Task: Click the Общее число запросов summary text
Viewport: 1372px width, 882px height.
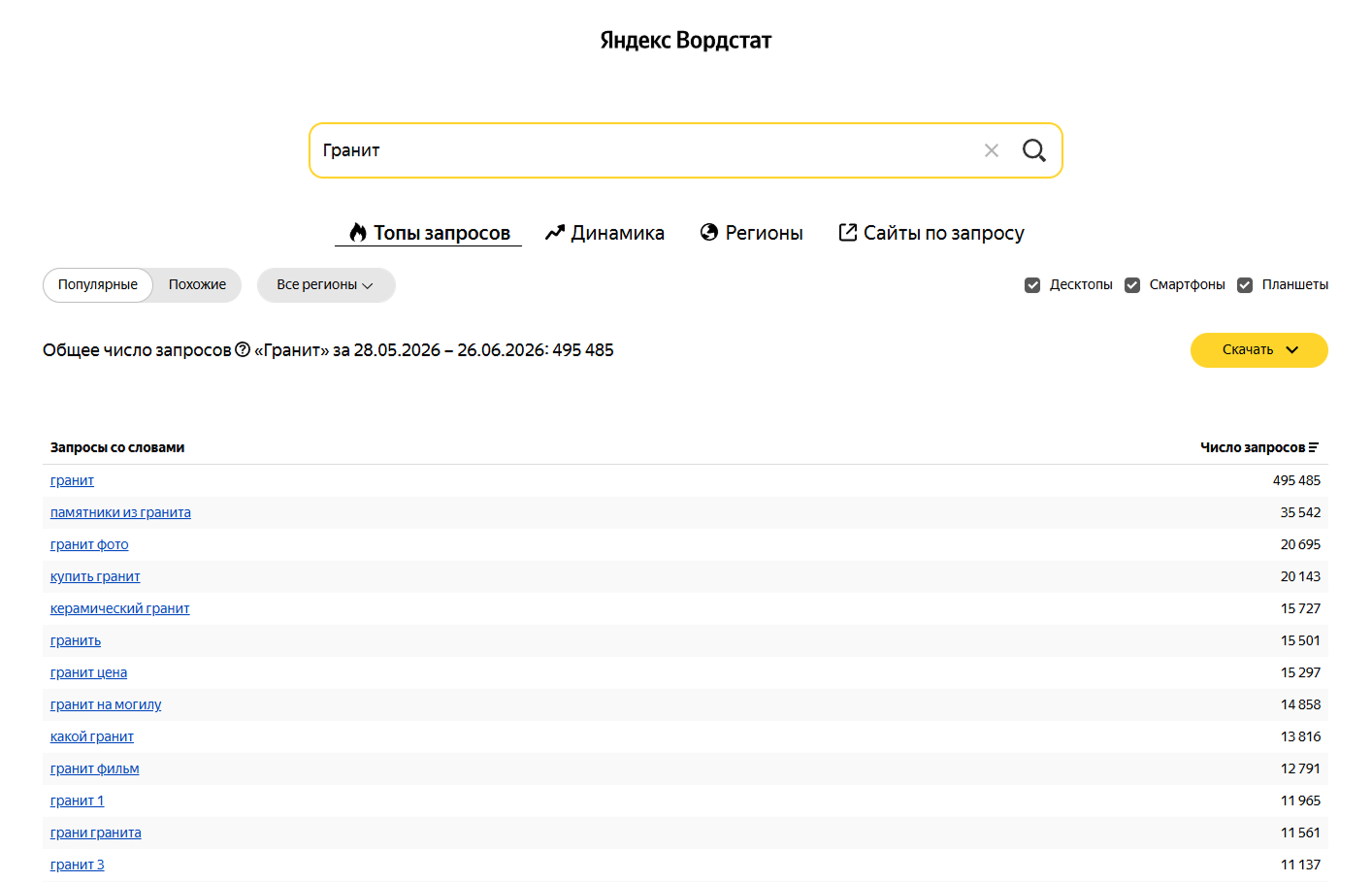Action: pos(328,350)
